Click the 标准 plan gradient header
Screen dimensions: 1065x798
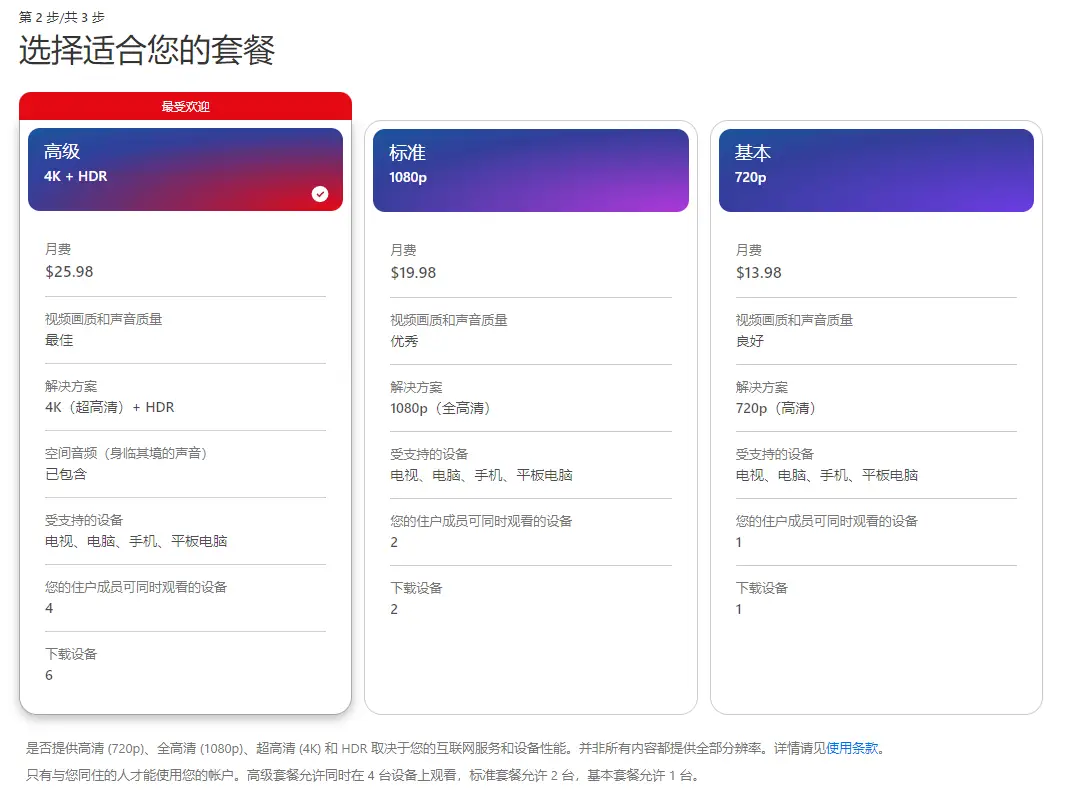coord(531,170)
